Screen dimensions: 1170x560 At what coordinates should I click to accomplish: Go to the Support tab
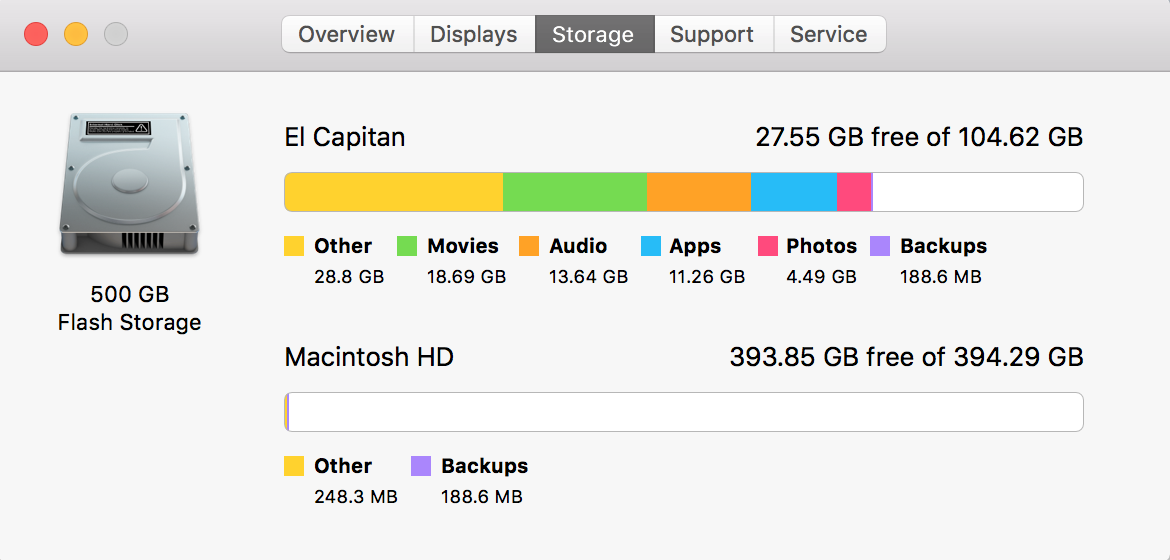713,34
